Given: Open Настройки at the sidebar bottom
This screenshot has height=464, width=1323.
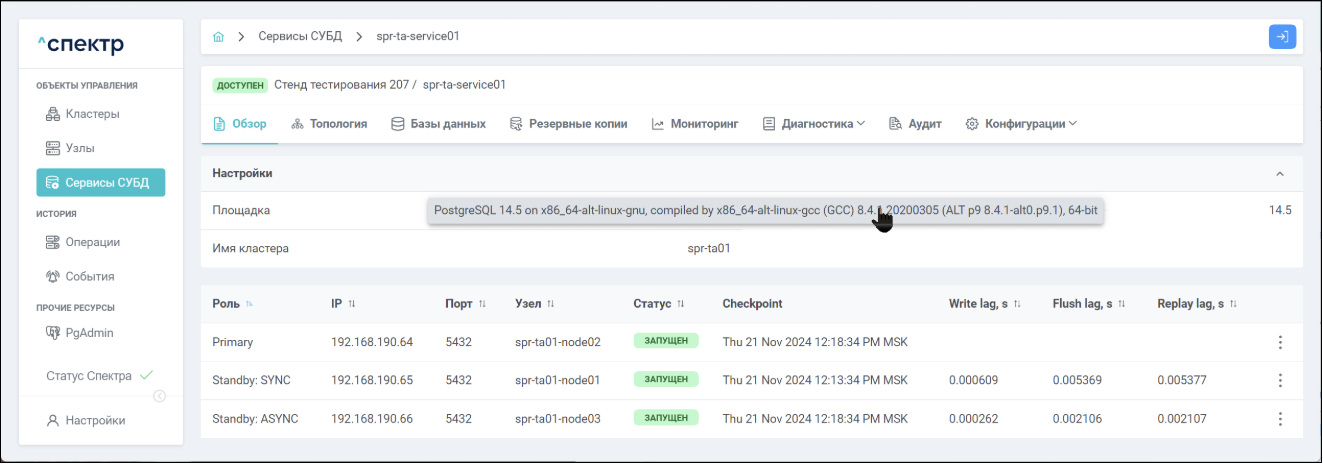Looking at the screenshot, I should (95, 421).
